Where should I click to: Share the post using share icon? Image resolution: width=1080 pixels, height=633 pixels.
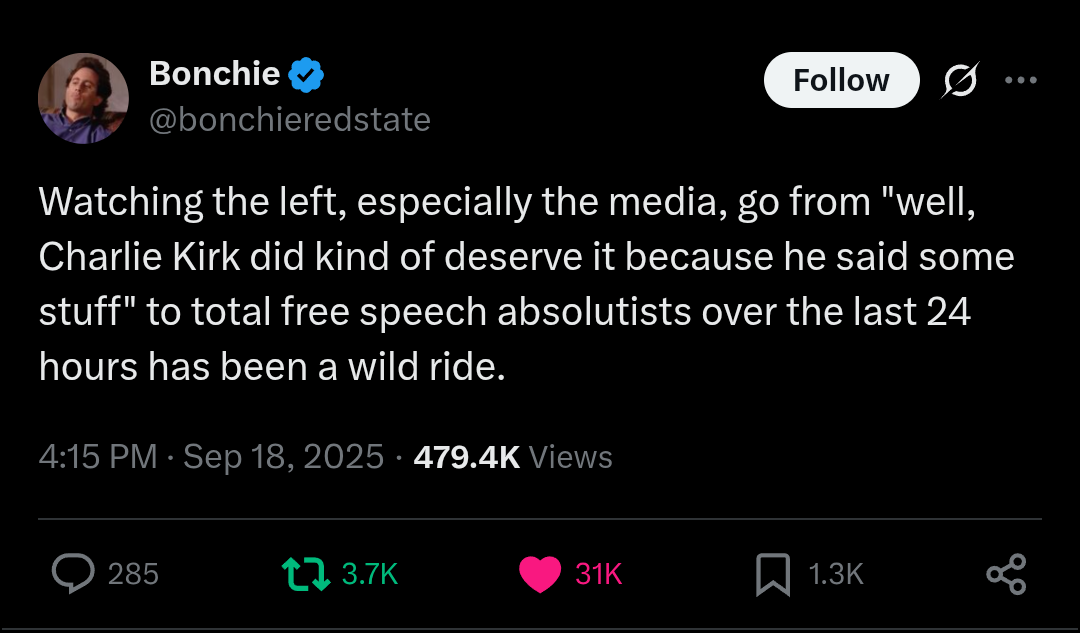(1006, 574)
